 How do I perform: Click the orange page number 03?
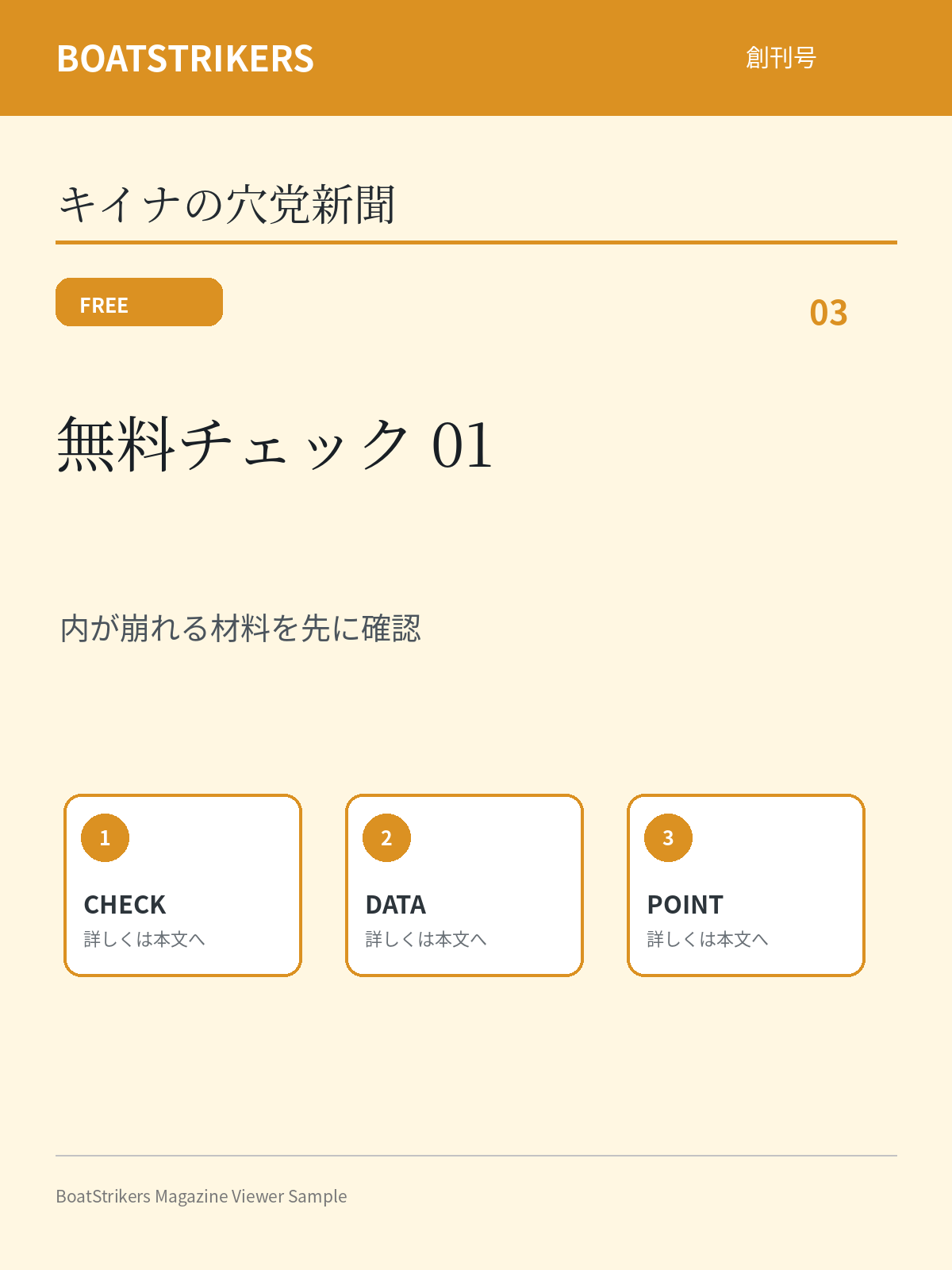[x=828, y=313]
